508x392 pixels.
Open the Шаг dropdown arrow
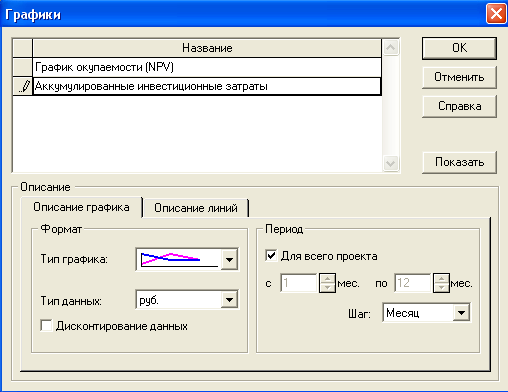[x=461, y=313]
